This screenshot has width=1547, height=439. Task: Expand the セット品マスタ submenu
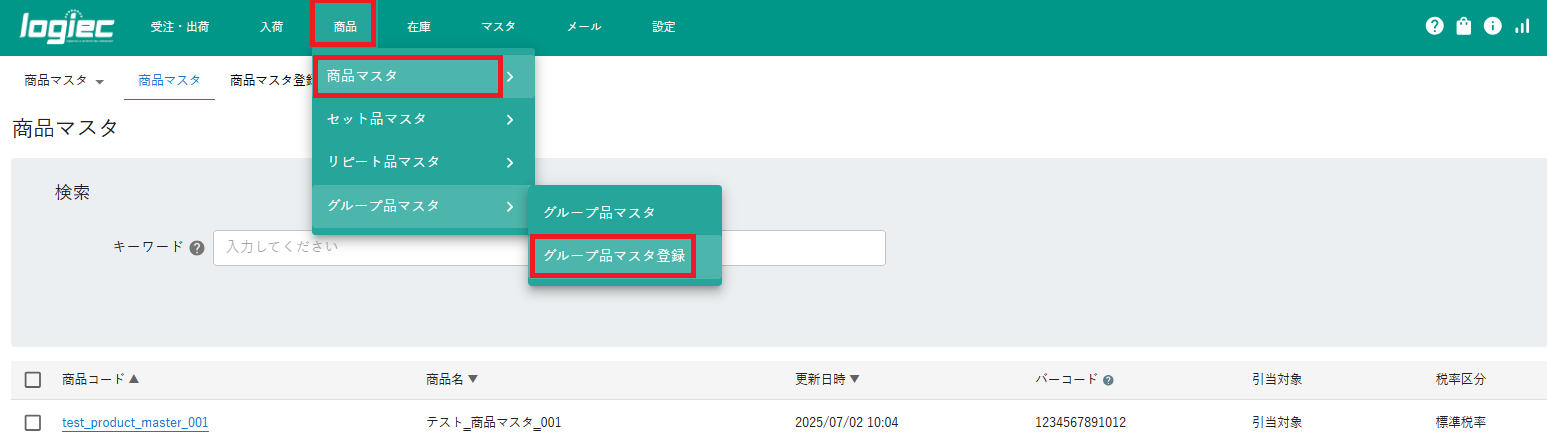[x=422, y=119]
